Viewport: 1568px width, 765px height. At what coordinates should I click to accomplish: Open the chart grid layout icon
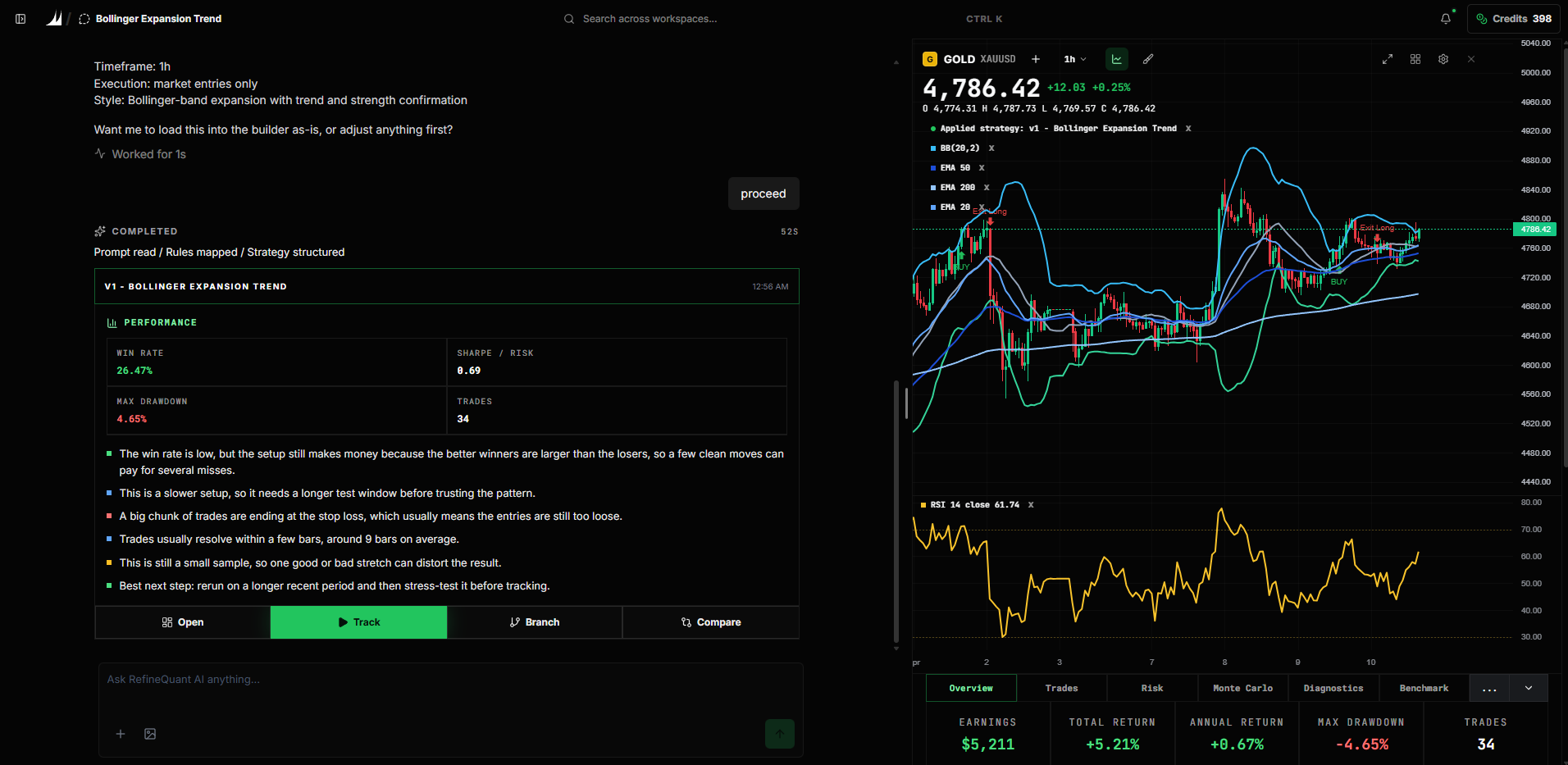point(1415,59)
